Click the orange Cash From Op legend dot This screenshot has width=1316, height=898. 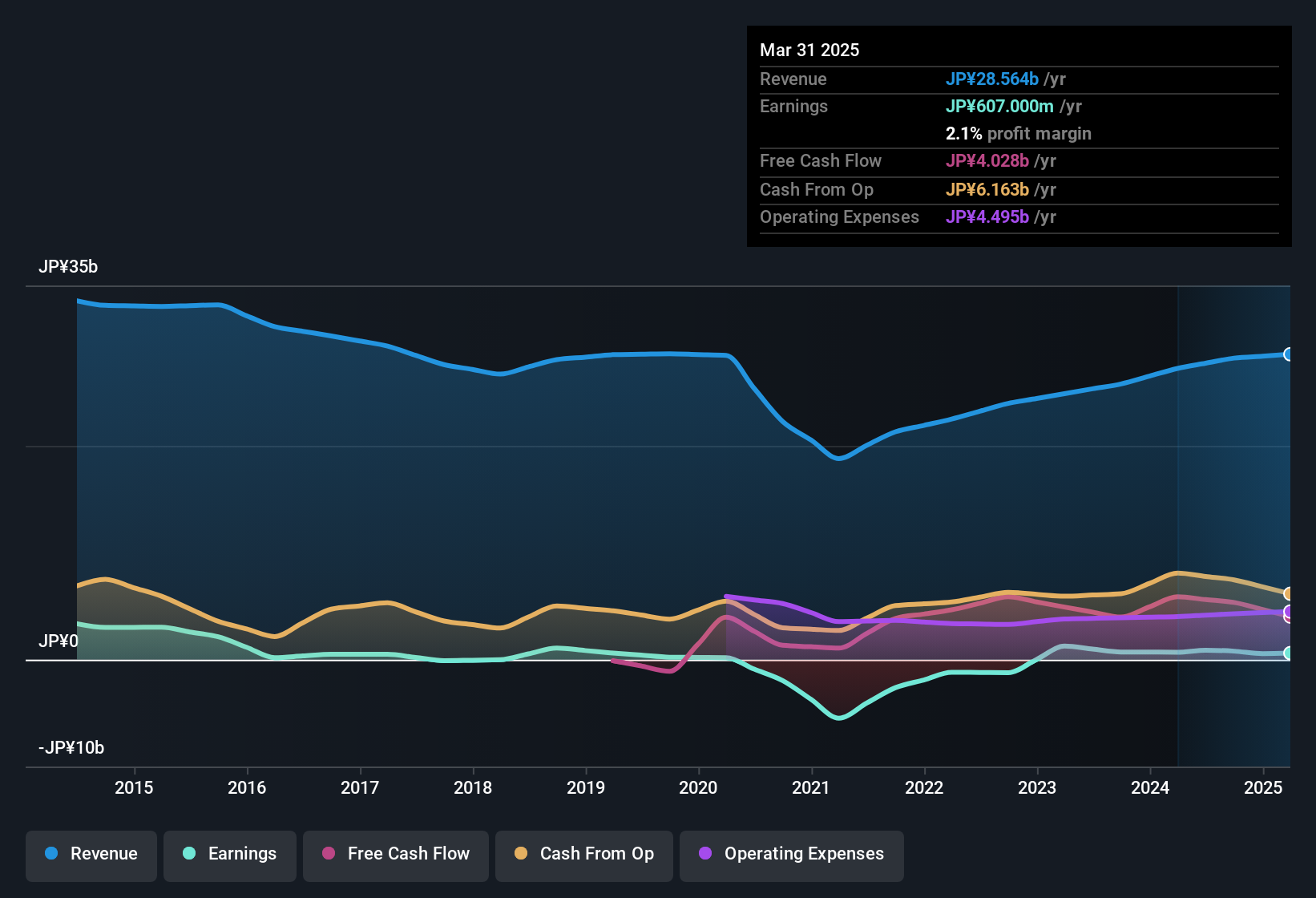coord(521,854)
